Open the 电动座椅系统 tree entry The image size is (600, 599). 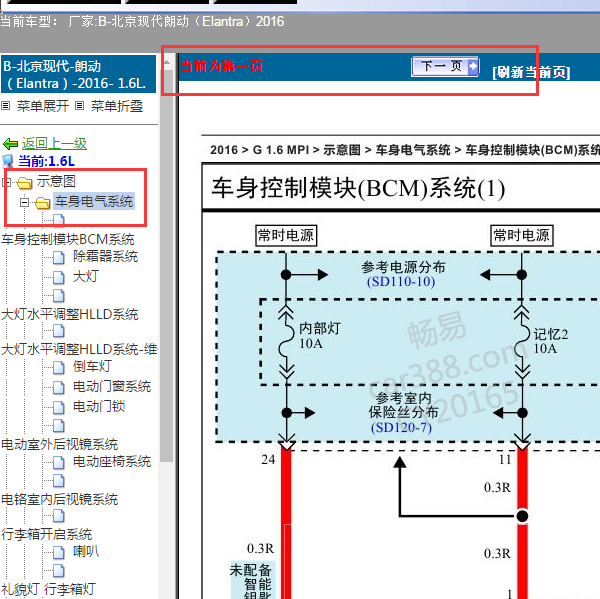click(x=112, y=461)
